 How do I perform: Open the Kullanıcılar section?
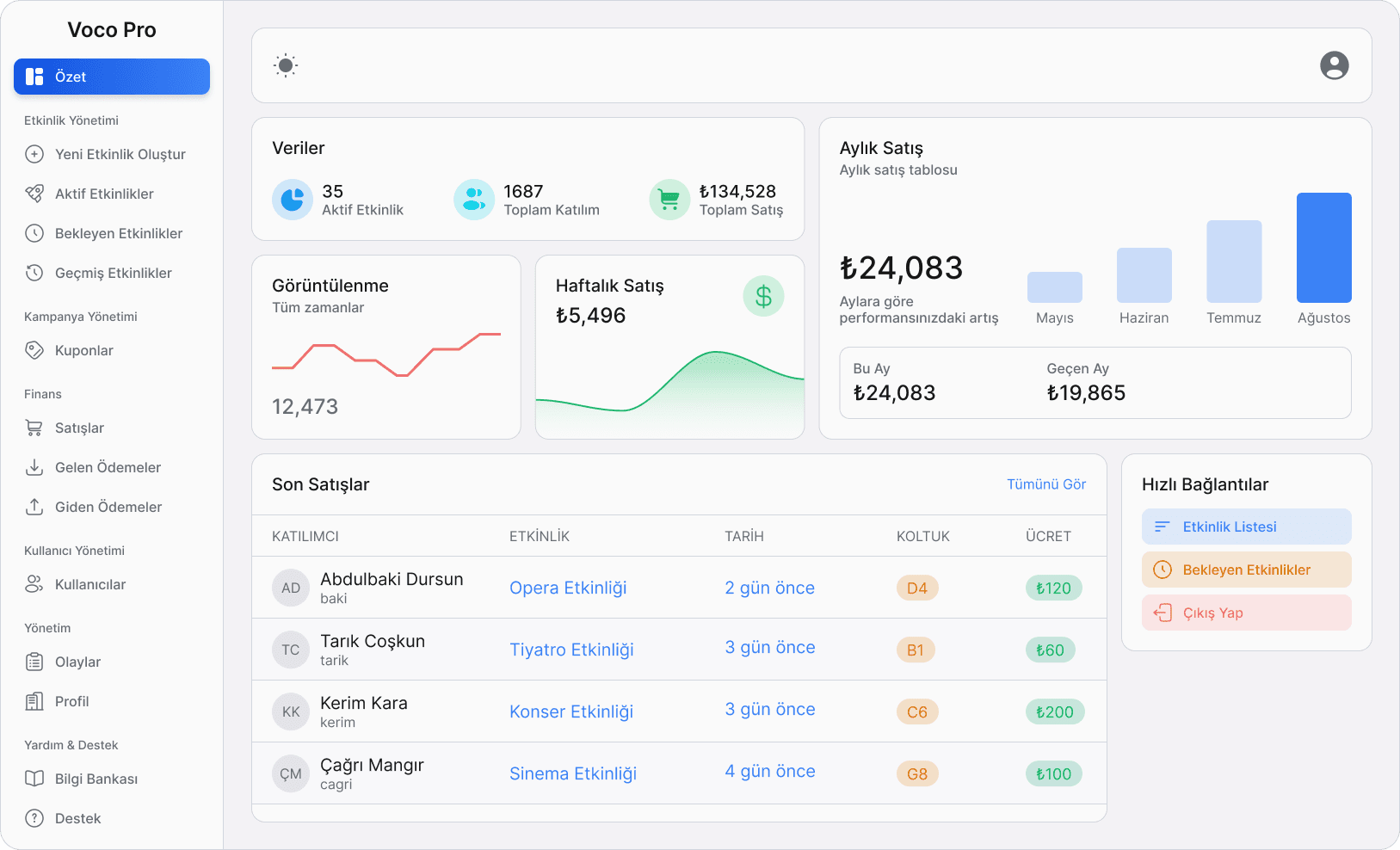[89, 584]
